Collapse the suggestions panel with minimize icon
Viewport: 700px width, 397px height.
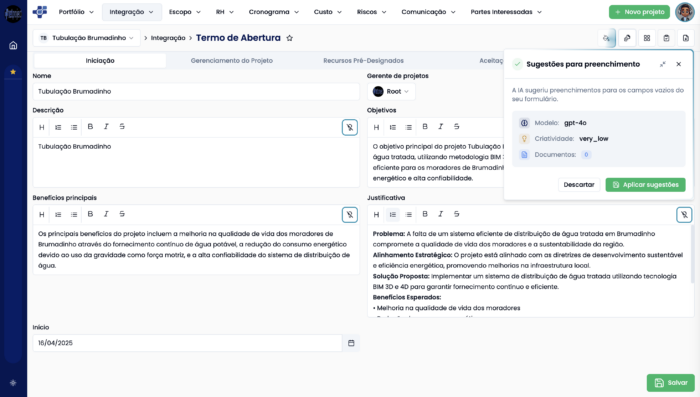pos(662,64)
